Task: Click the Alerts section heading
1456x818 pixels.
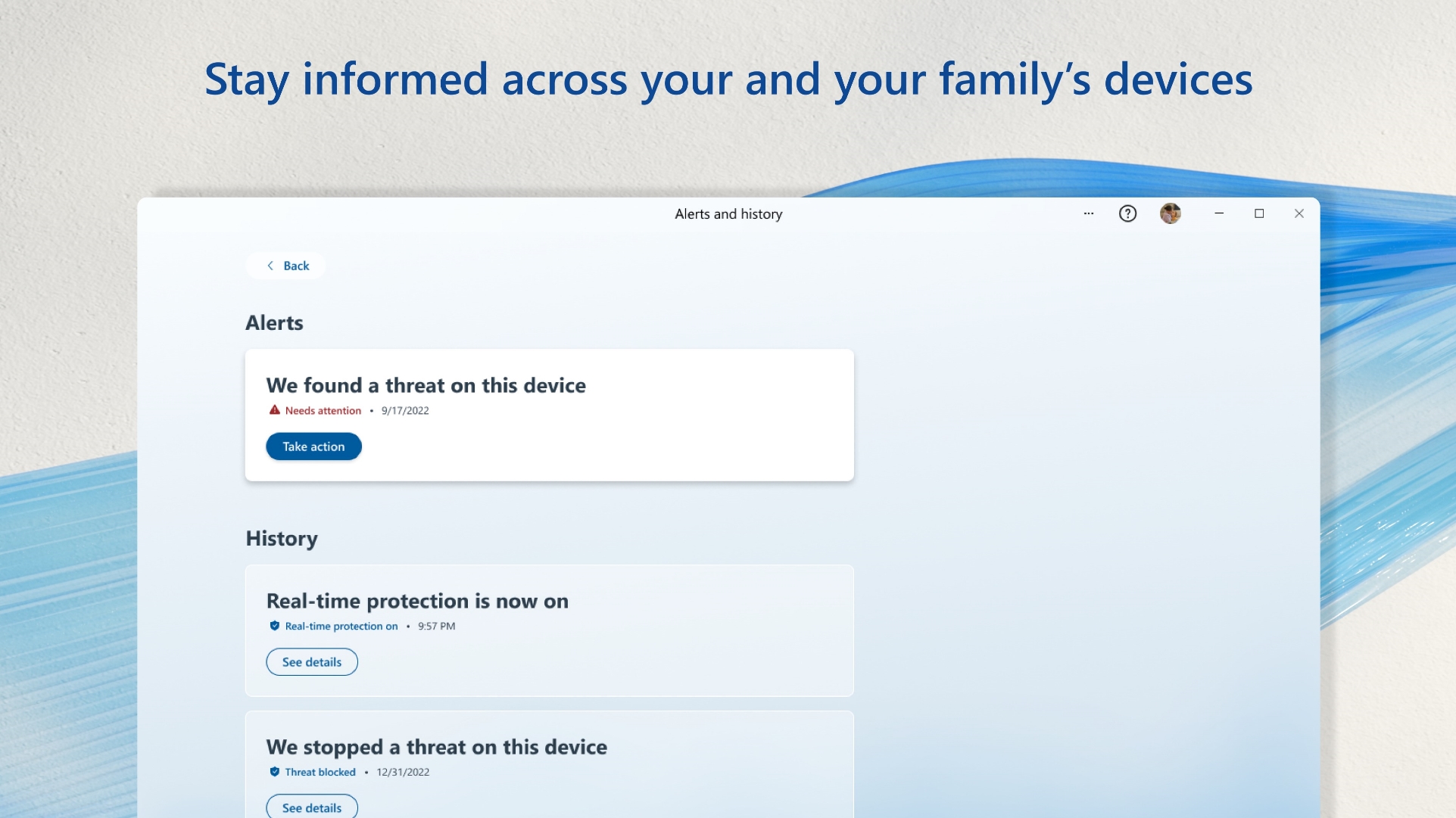Action: point(274,323)
